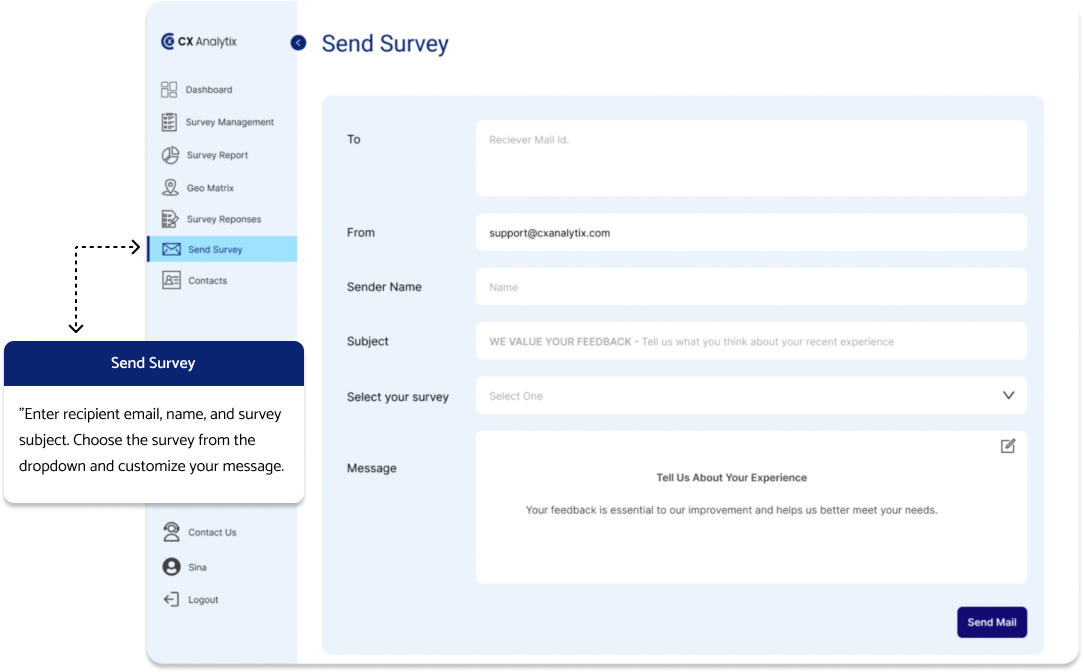The image size is (1083, 672).
Task: Click the Send Survey envelope icon
Action: 171,249
